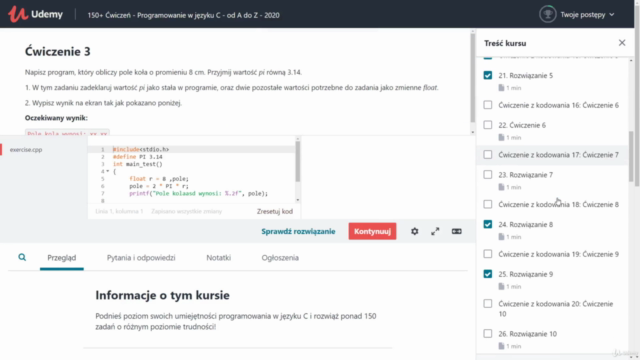
Task: Click the course title in header
Action: click(183, 15)
